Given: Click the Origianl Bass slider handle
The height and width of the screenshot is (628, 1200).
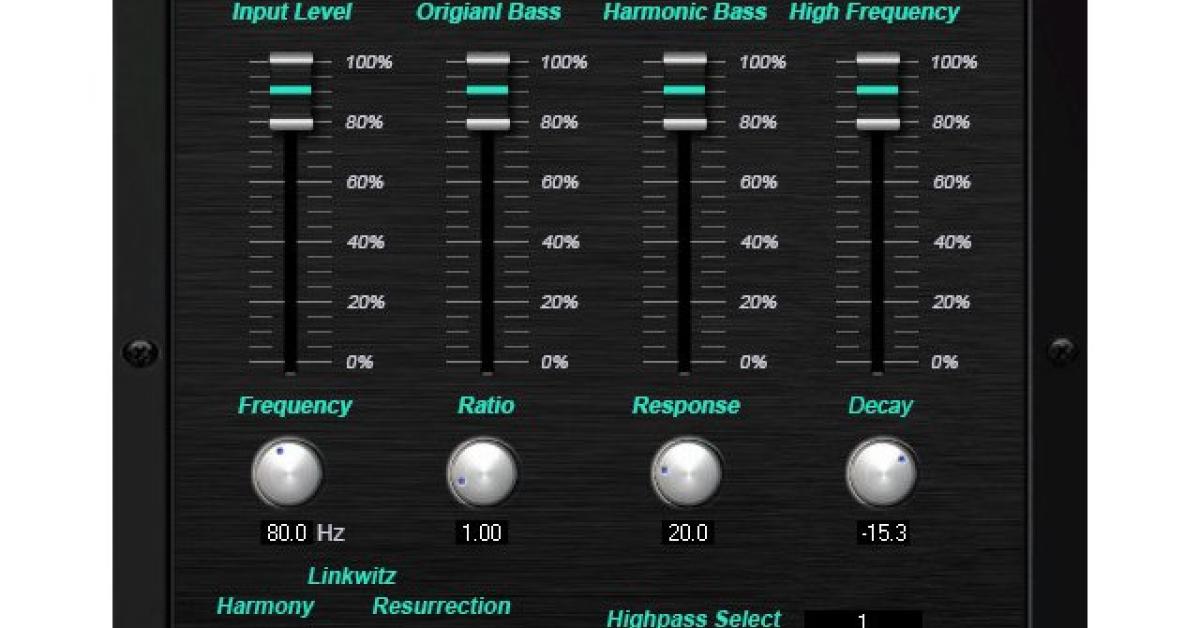Looking at the screenshot, I should tap(487, 91).
